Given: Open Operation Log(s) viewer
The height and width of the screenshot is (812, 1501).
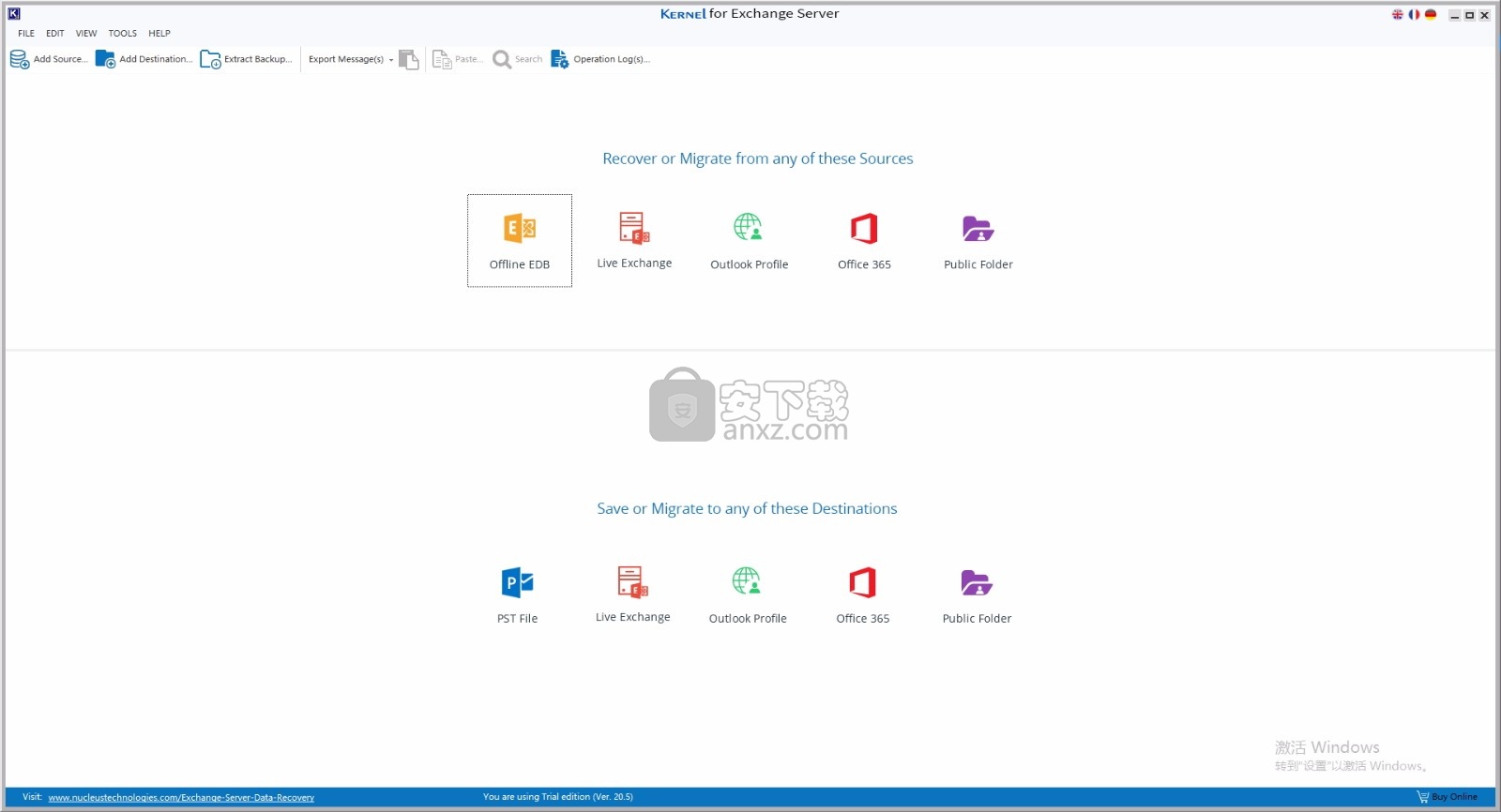Looking at the screenshot, I should coord(600,59).
